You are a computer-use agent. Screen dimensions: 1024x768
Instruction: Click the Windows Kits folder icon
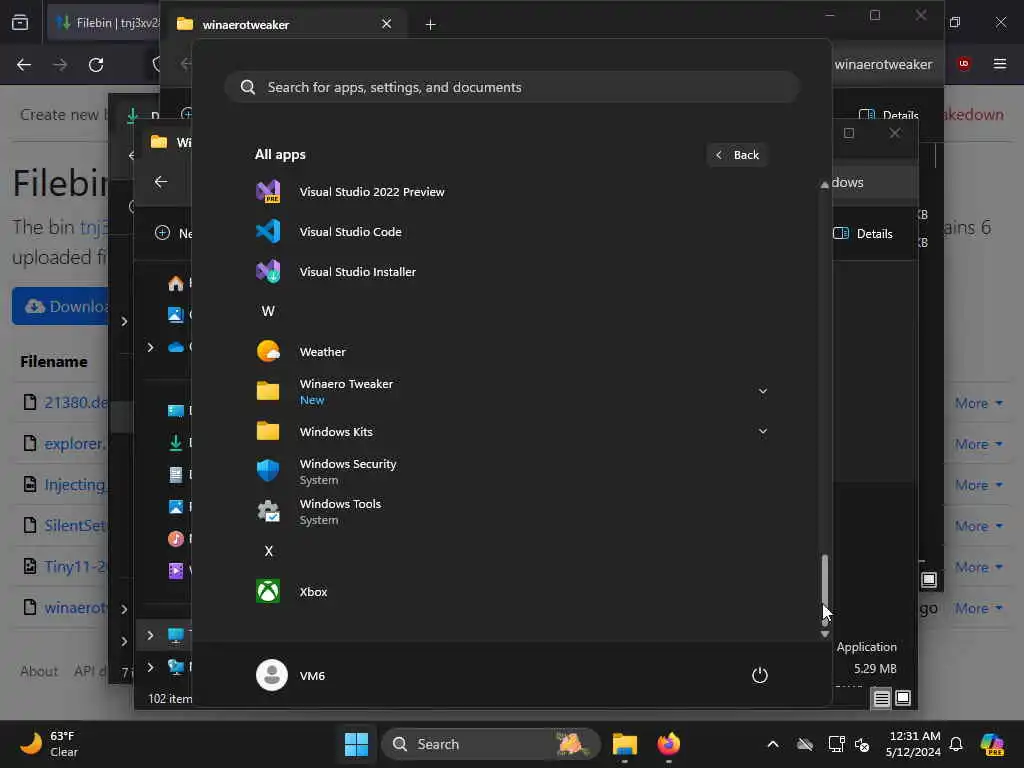(x=268, y=431)
